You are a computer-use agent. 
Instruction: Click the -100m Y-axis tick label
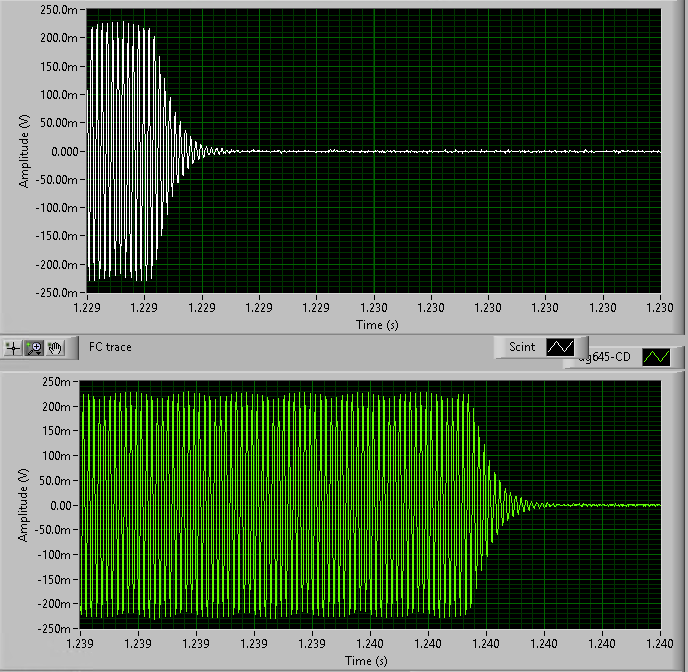(54, 555)
